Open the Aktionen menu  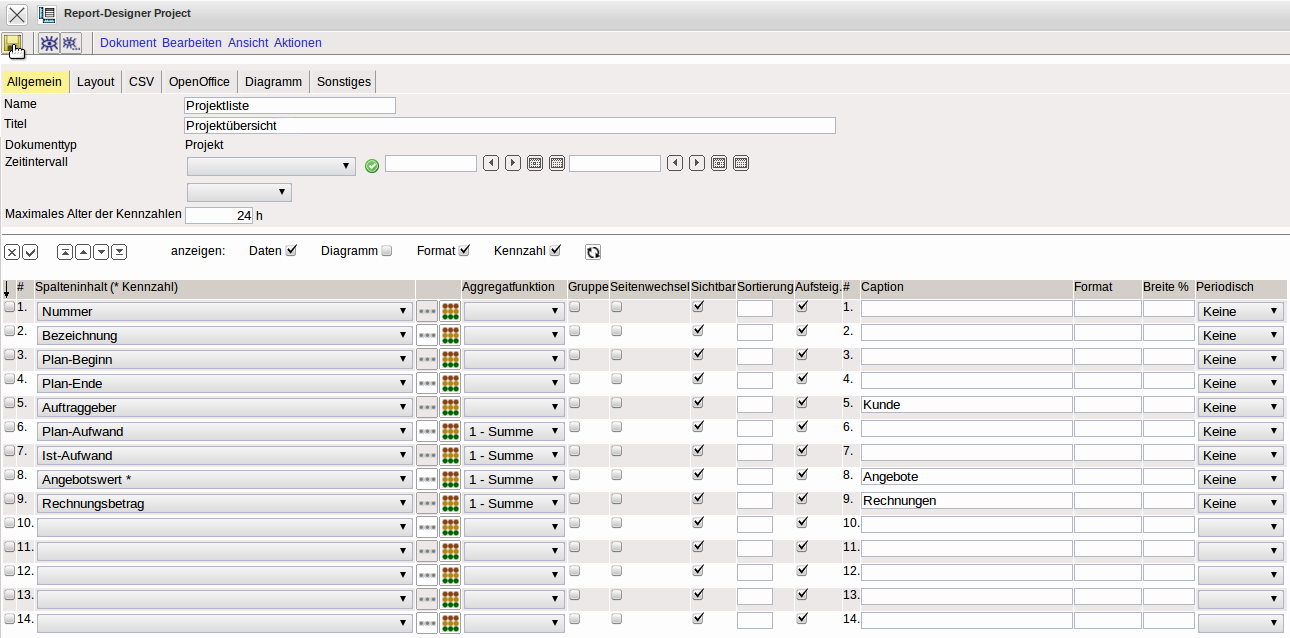click(x=298, y=43)
